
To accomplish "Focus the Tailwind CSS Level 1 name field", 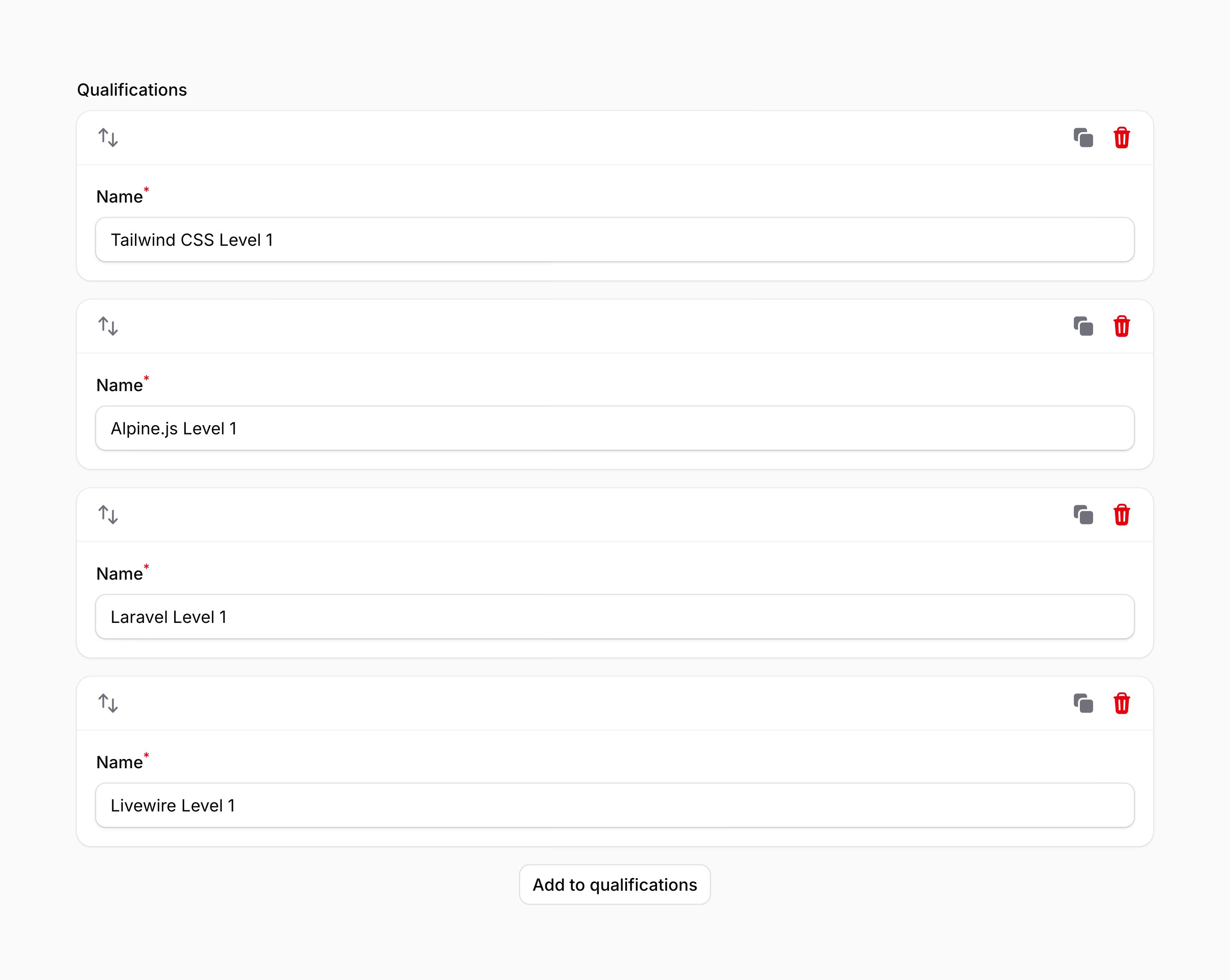I will pos(615,239).
